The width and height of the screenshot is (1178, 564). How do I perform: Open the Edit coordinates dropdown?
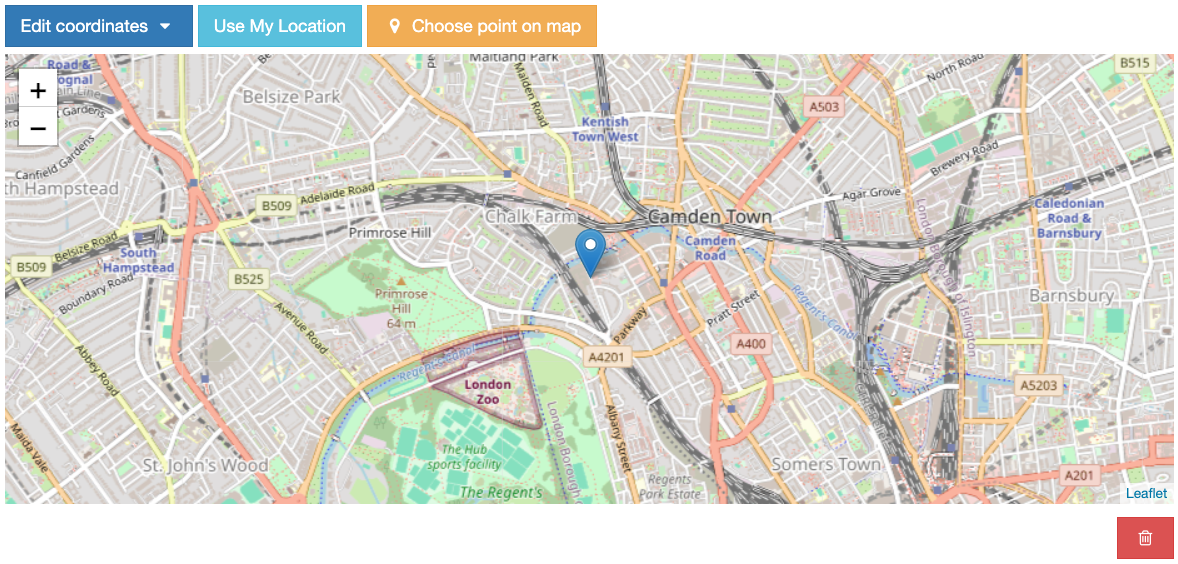click(98, 26)
